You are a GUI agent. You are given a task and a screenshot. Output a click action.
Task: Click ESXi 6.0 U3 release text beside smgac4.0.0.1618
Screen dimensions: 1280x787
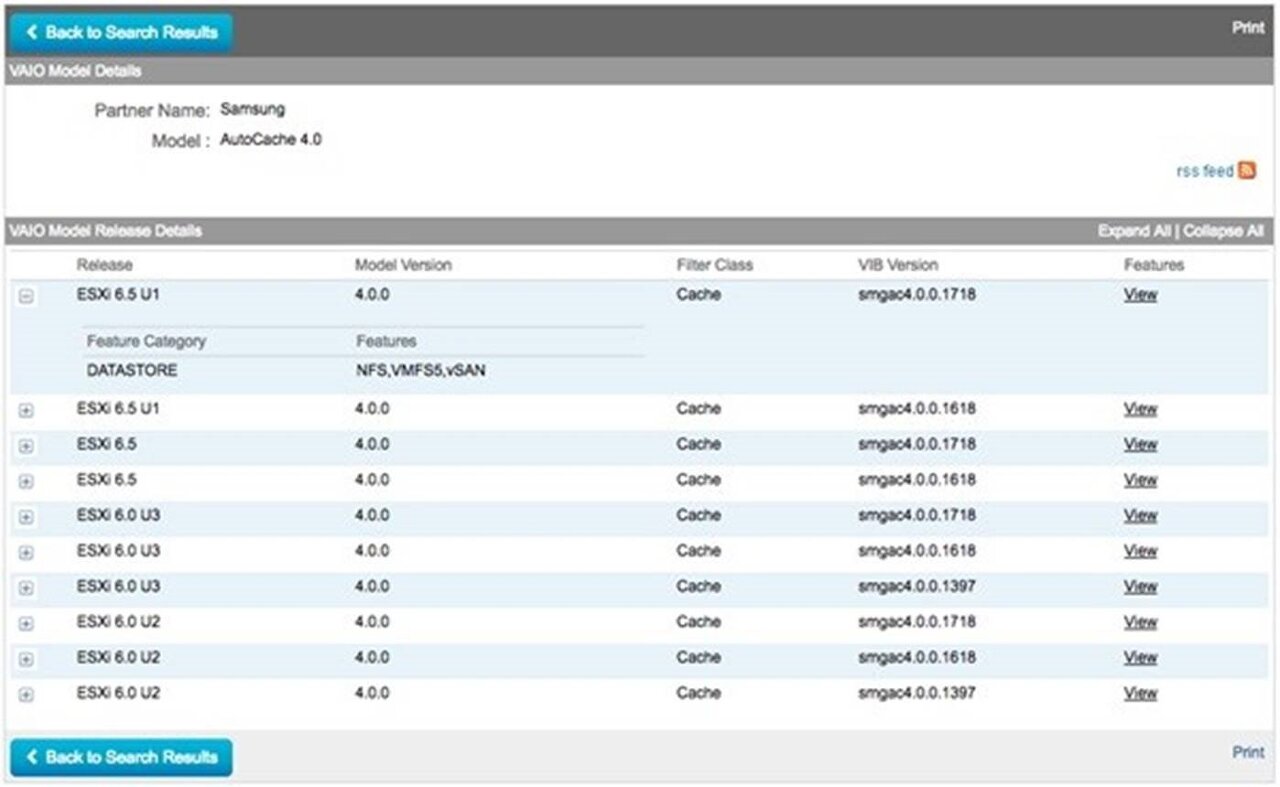click(x=118, y=551)
